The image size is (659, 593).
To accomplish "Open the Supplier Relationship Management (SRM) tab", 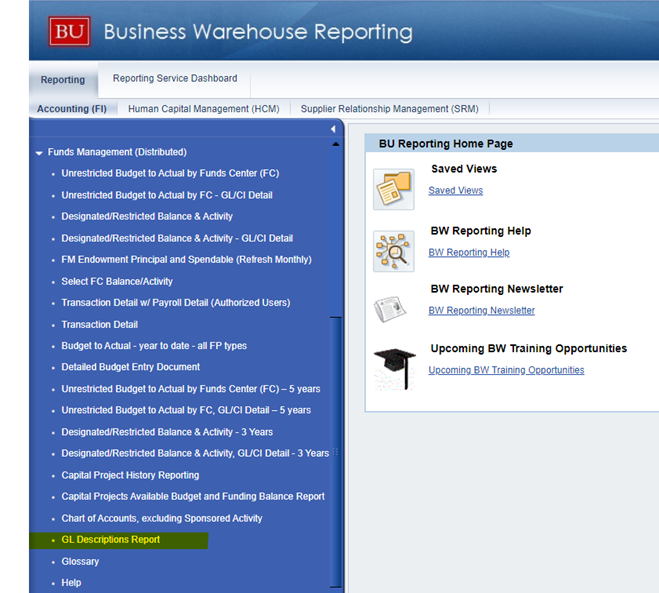I will (x=389, y=109).
